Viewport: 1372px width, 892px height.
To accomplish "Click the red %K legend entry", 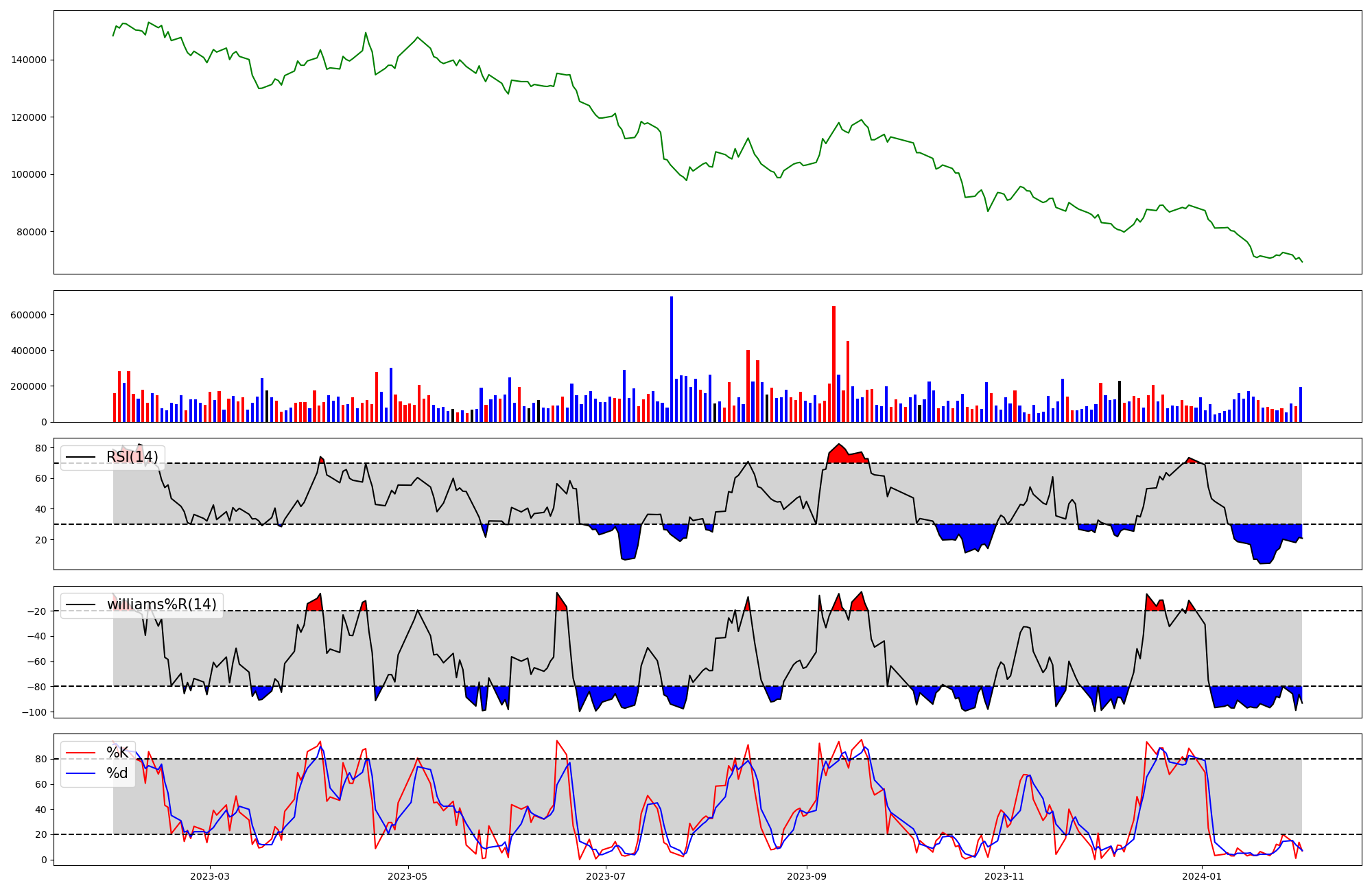I will click(x=117, y=753).
